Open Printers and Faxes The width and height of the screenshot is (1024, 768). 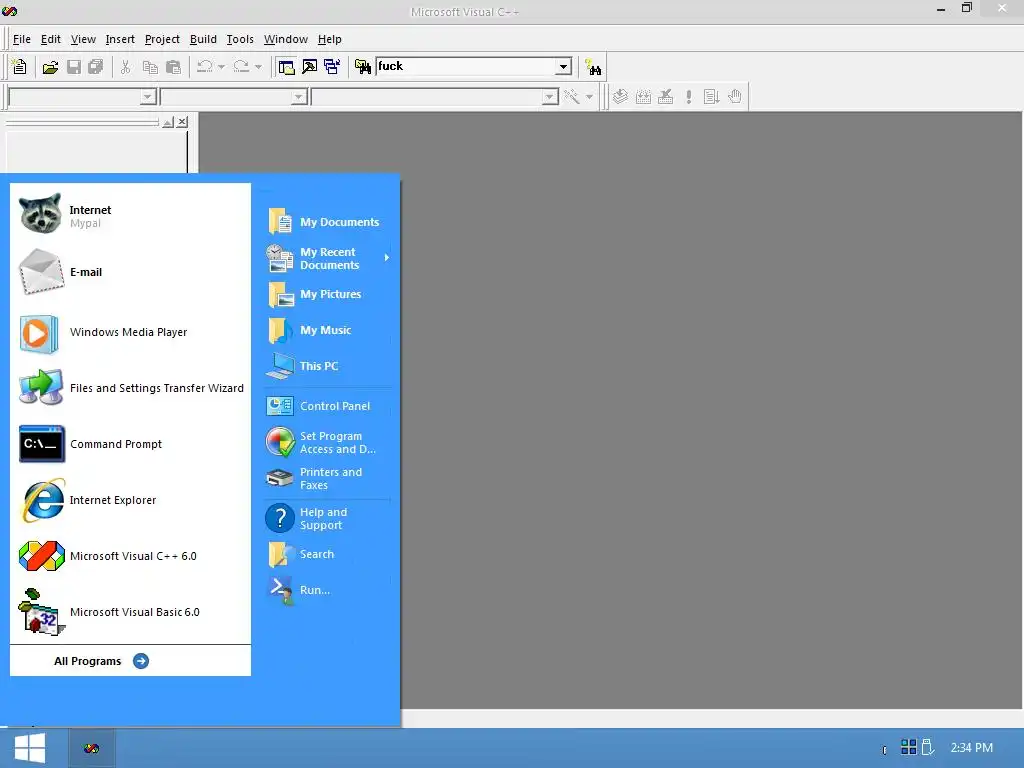328,479
